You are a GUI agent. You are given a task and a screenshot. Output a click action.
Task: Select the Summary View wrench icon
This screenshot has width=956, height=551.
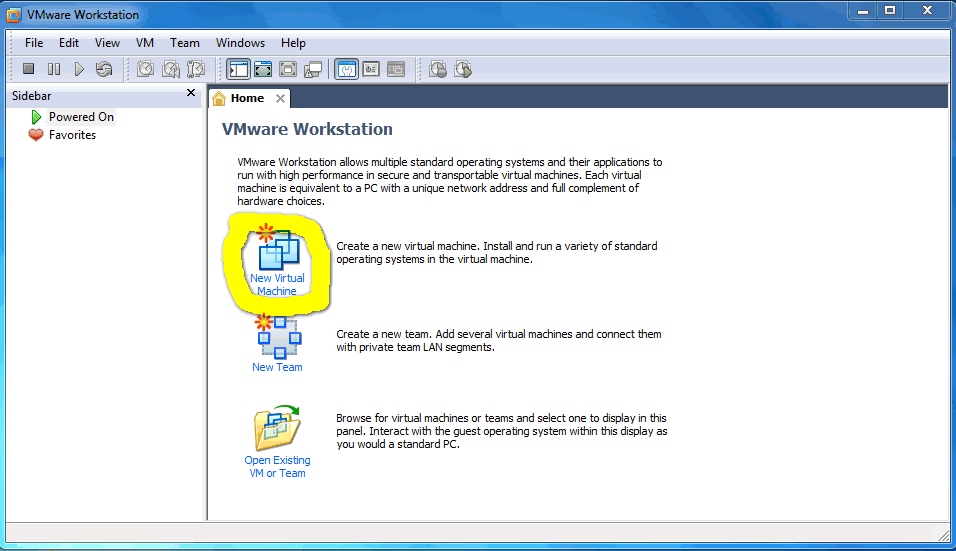[346, 69]
